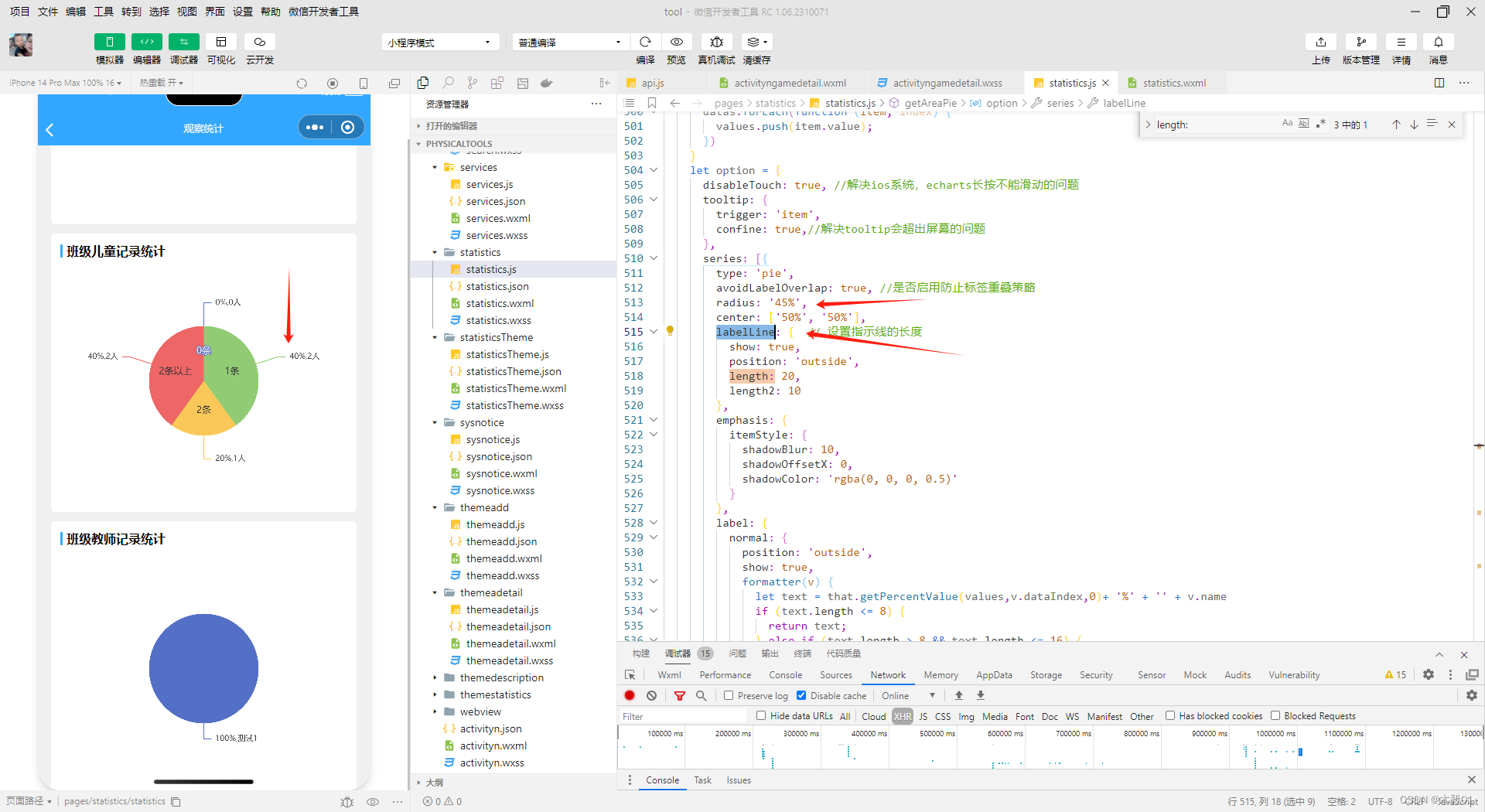Open version management (版本管理) icon
The image size is (1485, 812).
point(1361,42)
